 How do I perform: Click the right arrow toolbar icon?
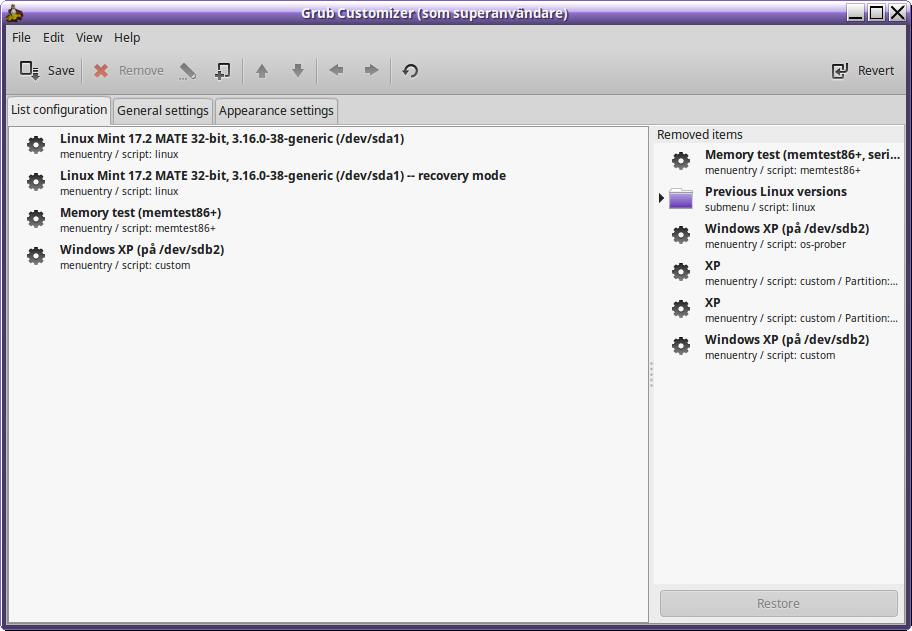371,70
